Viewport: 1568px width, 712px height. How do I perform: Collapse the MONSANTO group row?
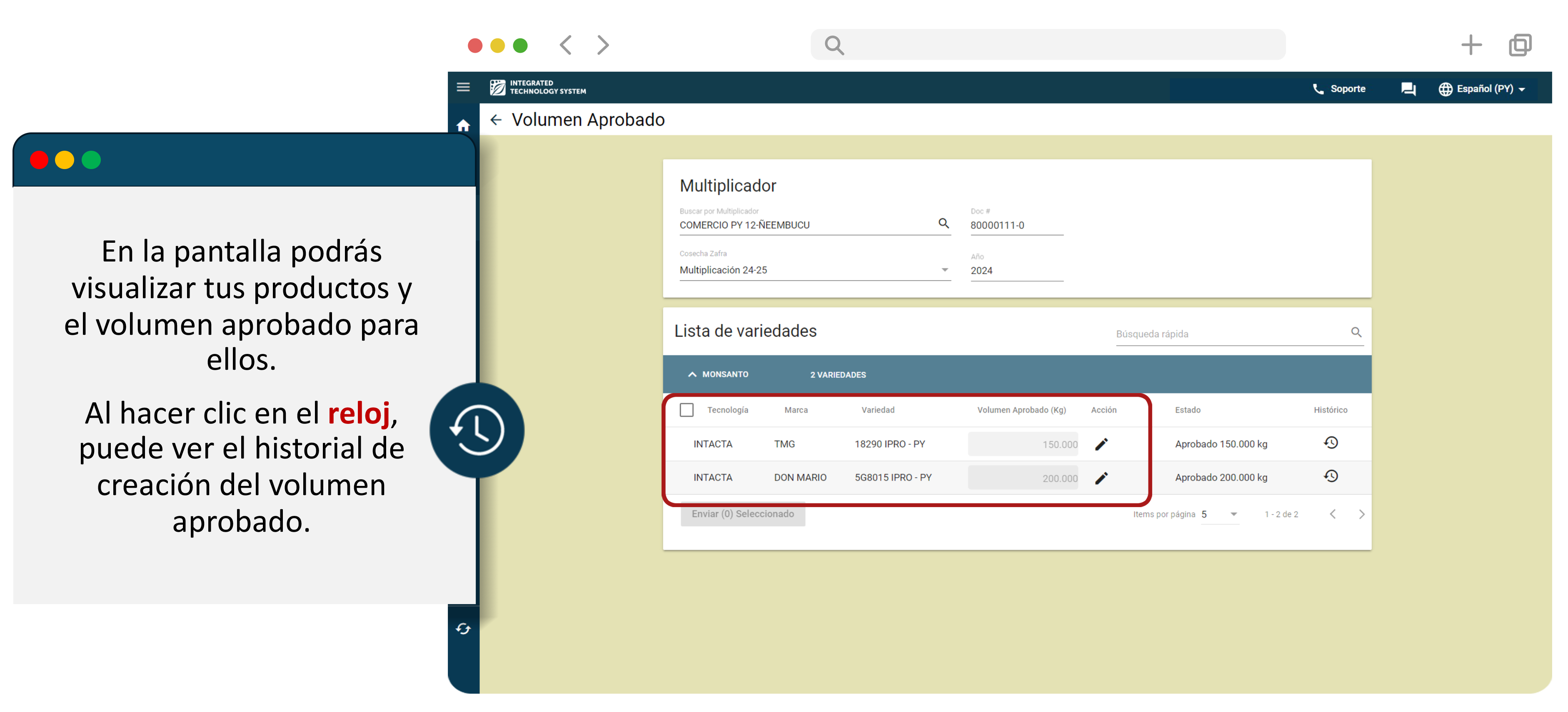692,374
